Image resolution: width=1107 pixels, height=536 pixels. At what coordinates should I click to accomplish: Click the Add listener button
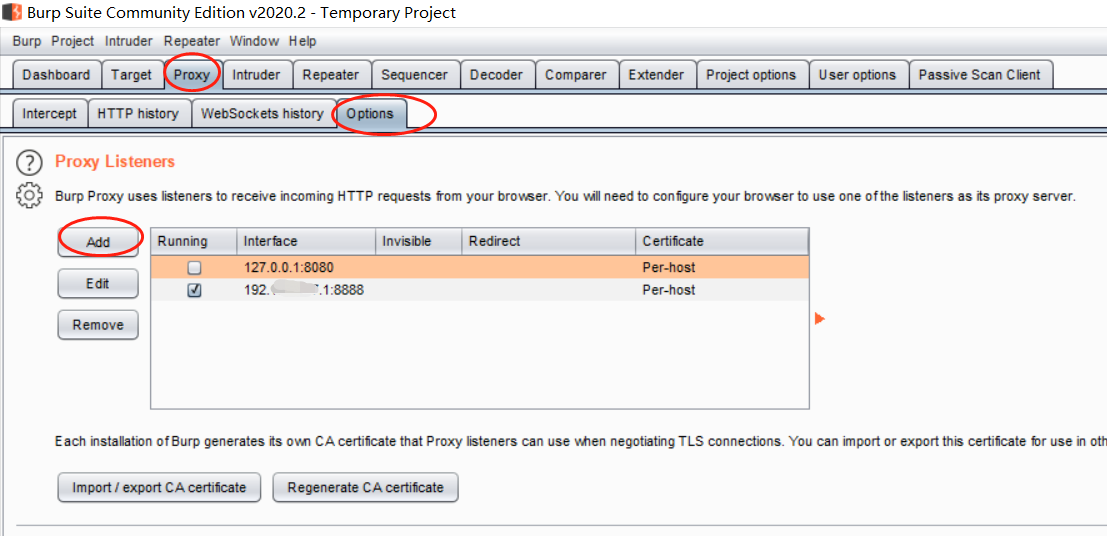point(98,242)
